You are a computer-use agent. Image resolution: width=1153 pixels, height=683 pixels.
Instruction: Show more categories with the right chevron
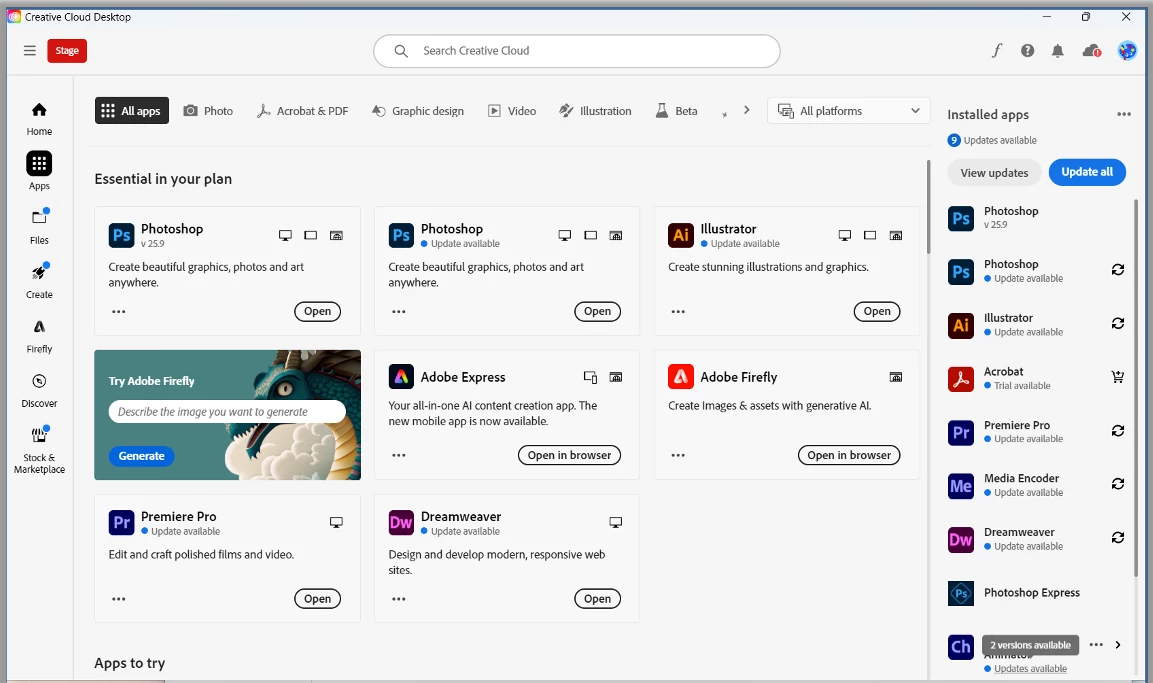pos(746,110)
